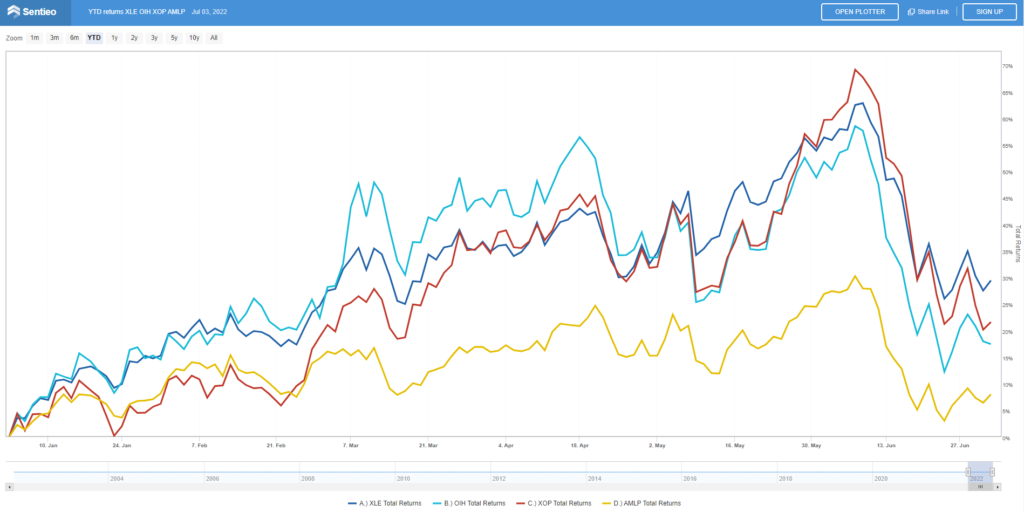This screenshot has height=512, width=1024.
Task: Click the date 'Jul 03, 2022' in header
Action: point(209,12)
